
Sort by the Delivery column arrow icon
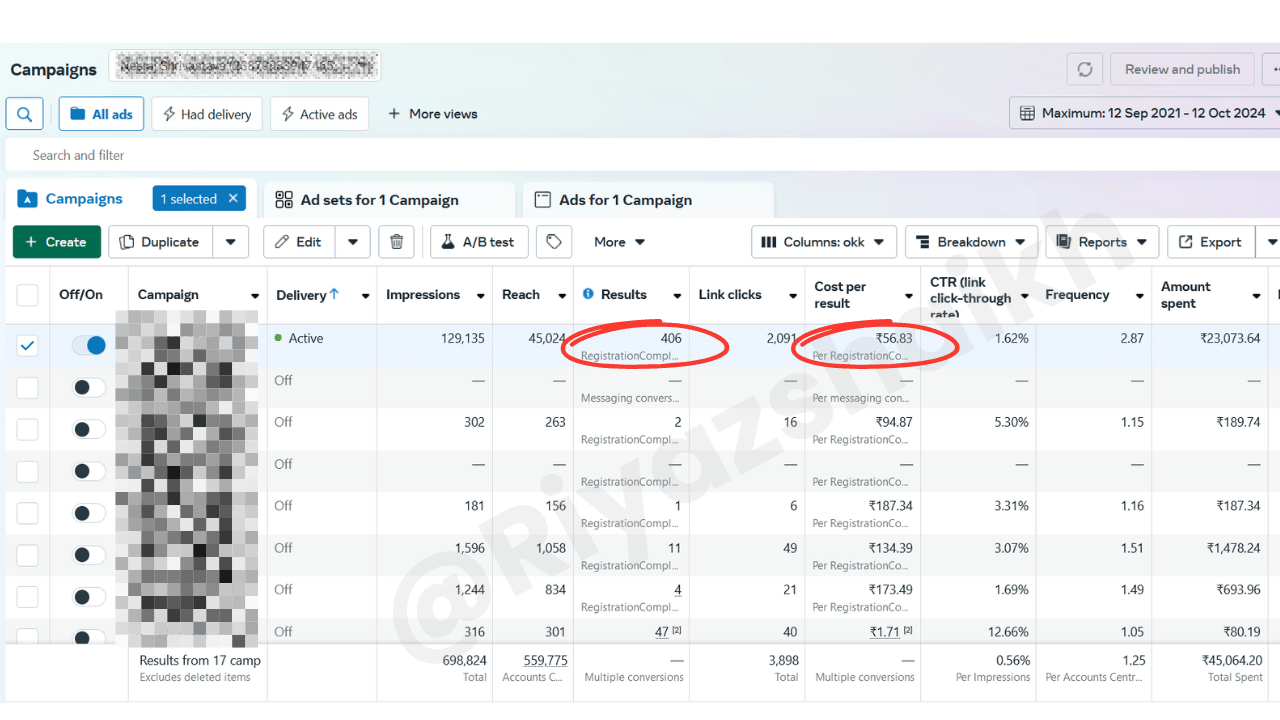(334, 294)
